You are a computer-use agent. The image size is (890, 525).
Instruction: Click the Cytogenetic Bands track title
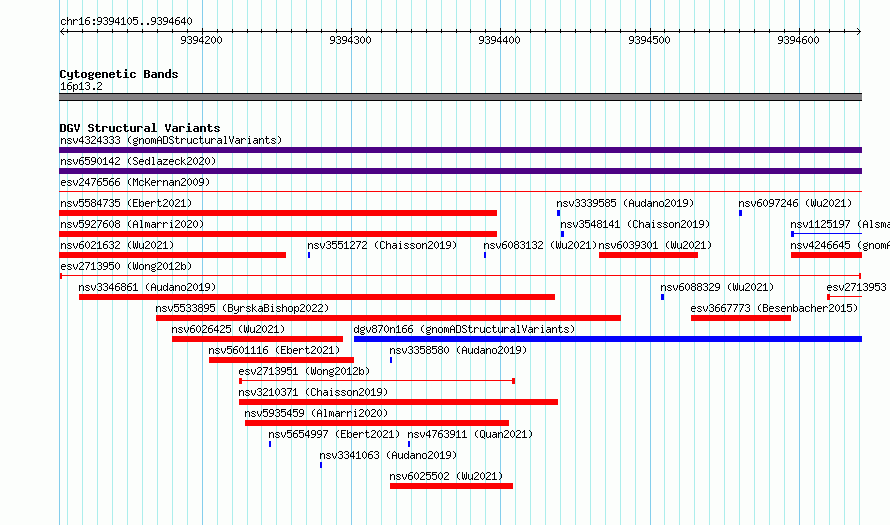(119, 74)
